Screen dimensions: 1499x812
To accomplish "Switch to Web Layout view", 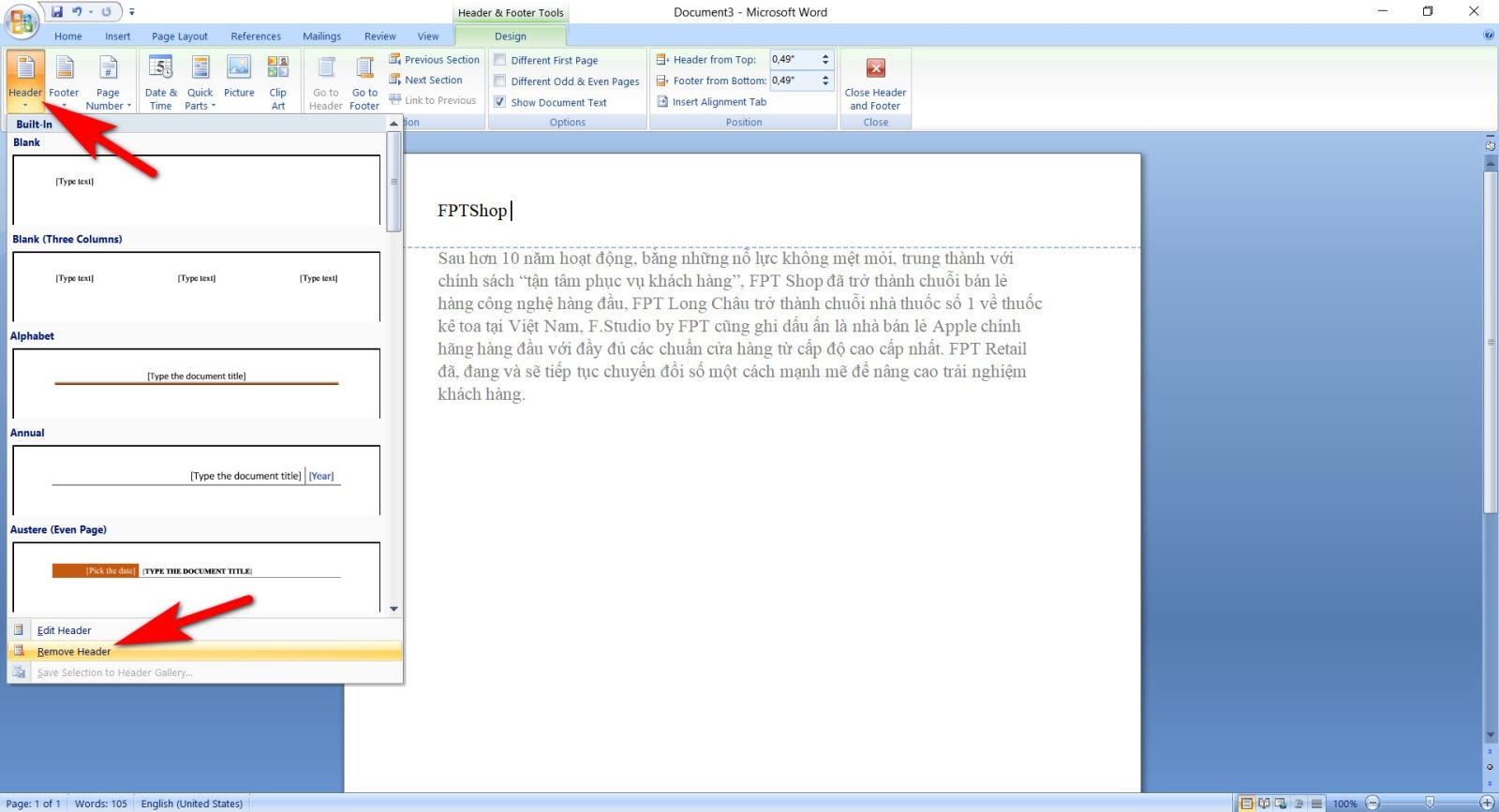I will pyautogui.click(x=1281, y=804).
